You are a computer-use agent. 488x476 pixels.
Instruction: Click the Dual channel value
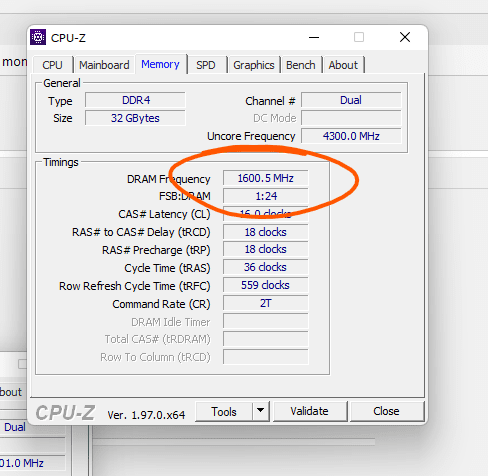point(351,100)
